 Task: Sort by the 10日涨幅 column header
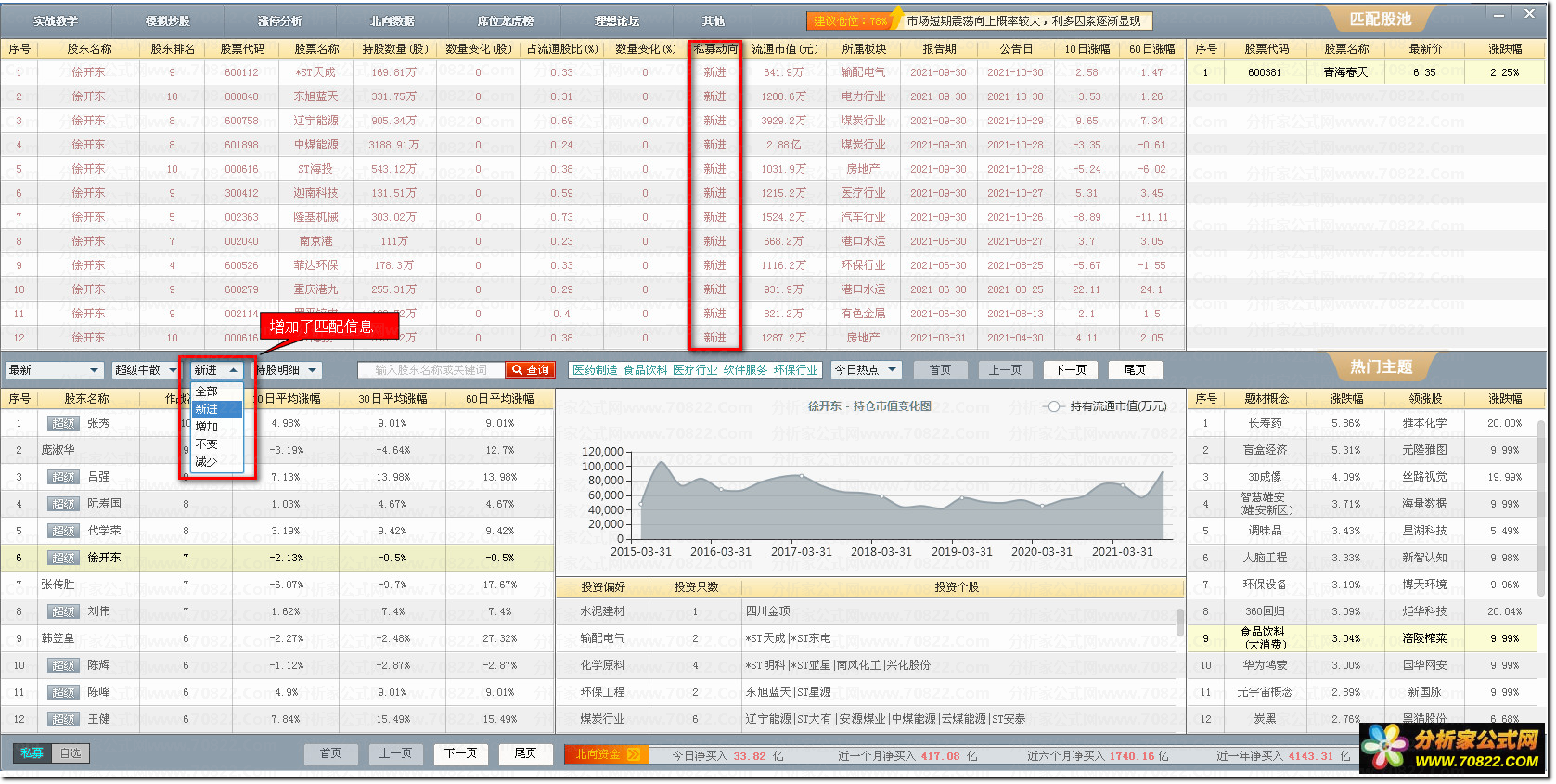(1087, 49)
